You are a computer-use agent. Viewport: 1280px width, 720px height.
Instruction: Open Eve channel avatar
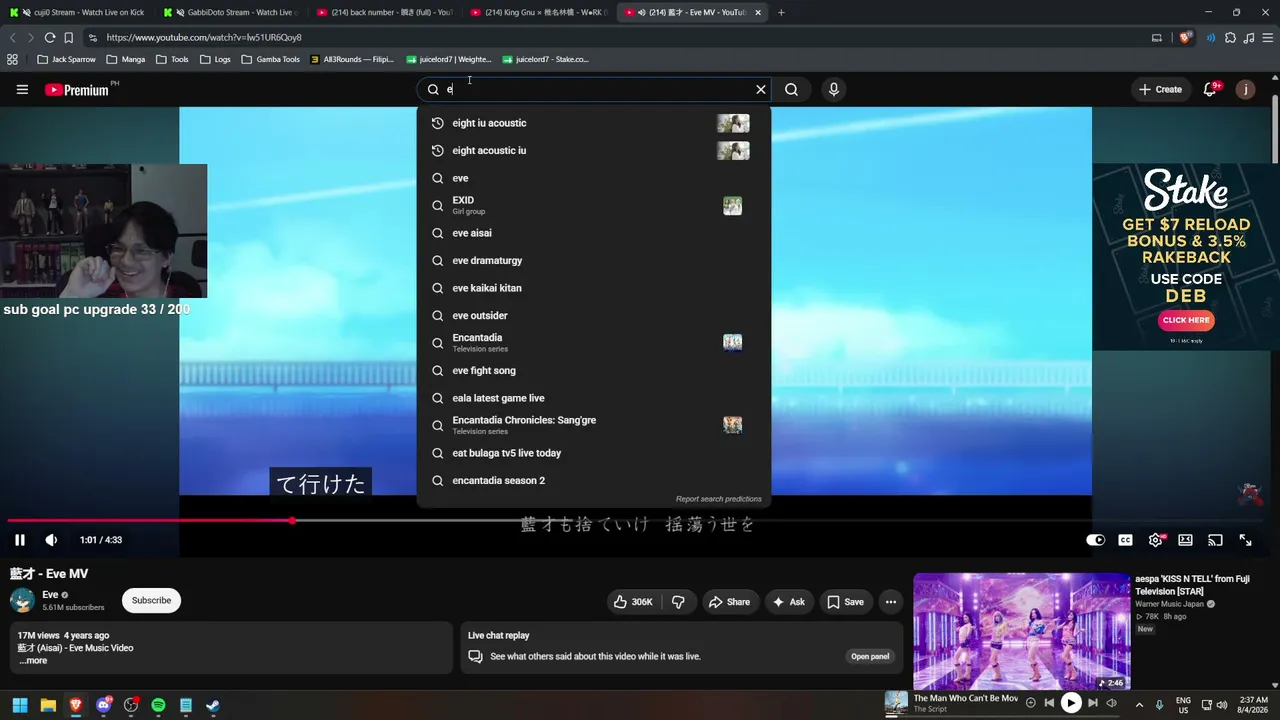click(x=22, y=600)
